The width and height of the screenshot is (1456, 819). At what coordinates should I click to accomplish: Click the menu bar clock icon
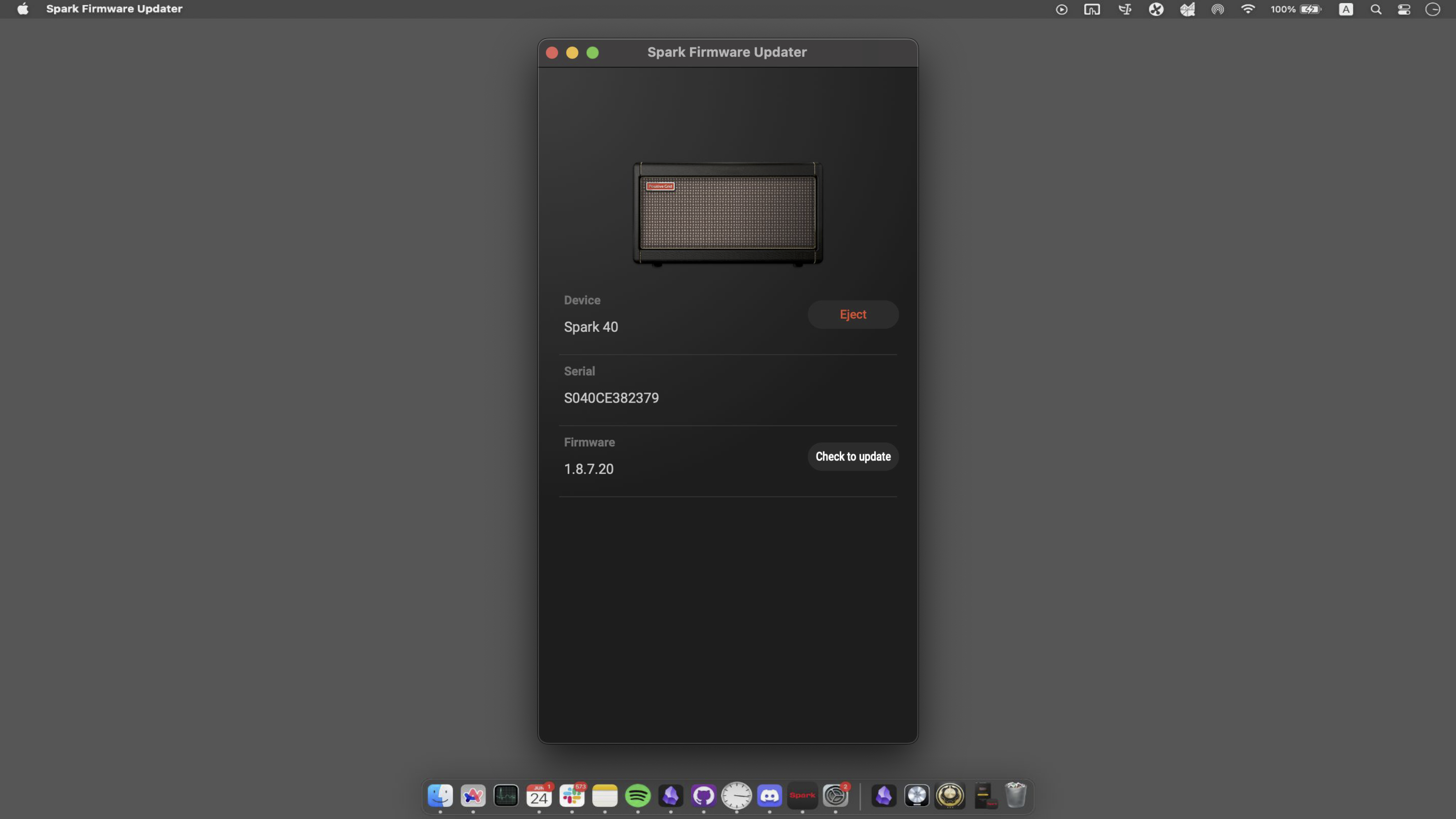click(x=1433, y=9)
